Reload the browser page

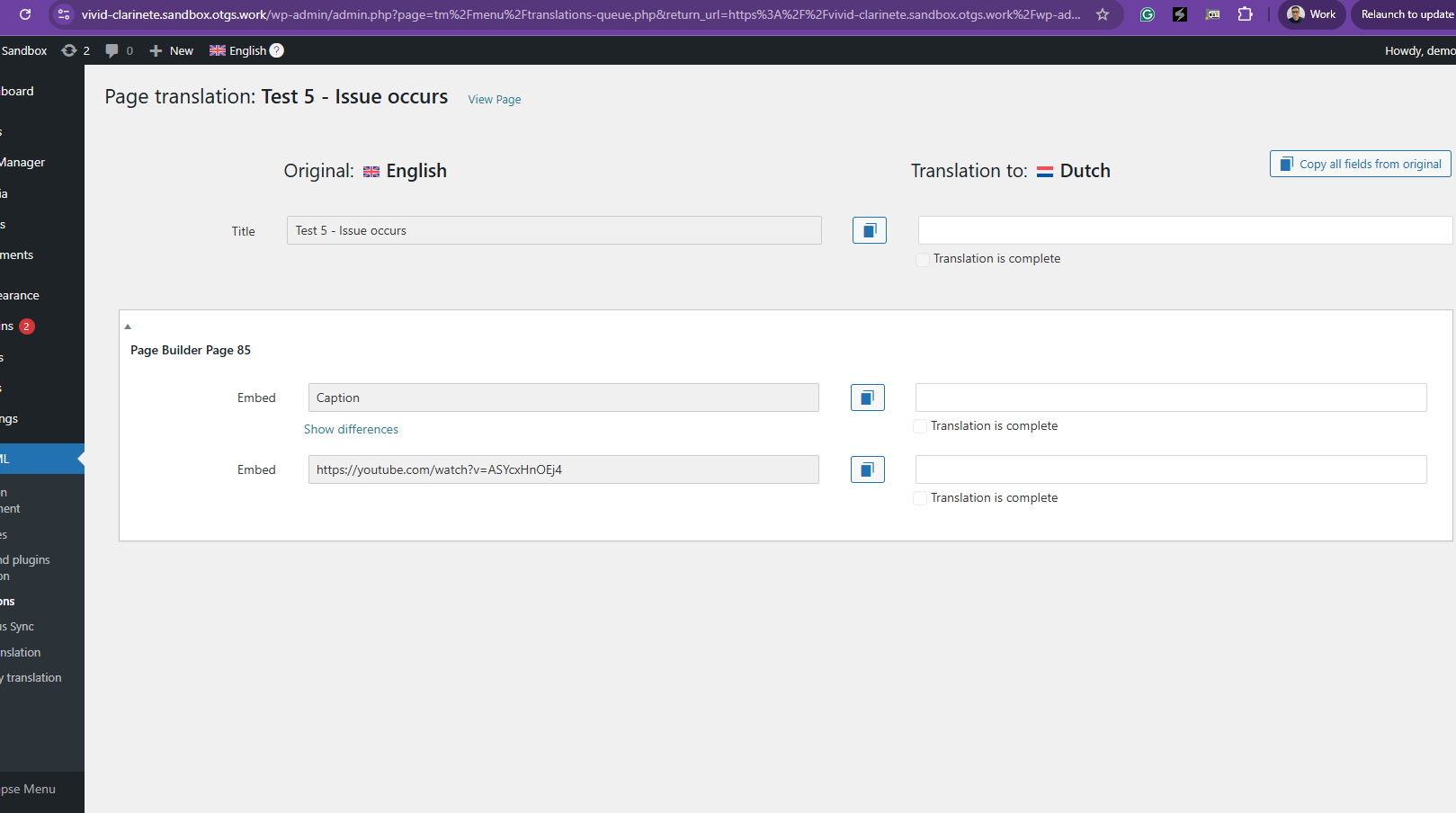click(25, 14)
